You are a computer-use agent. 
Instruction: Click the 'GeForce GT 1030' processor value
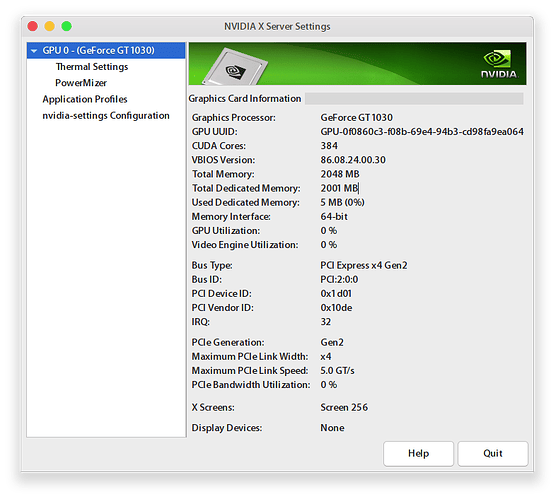point(356,117)
